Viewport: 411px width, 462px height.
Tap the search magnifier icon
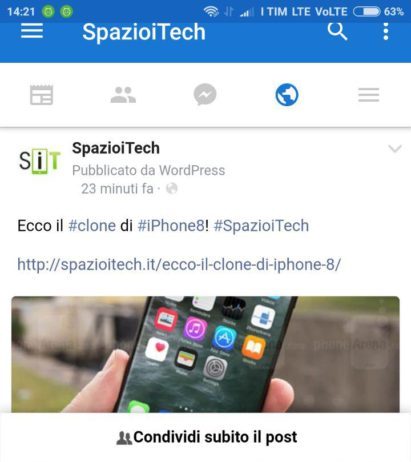click(337, 31)
